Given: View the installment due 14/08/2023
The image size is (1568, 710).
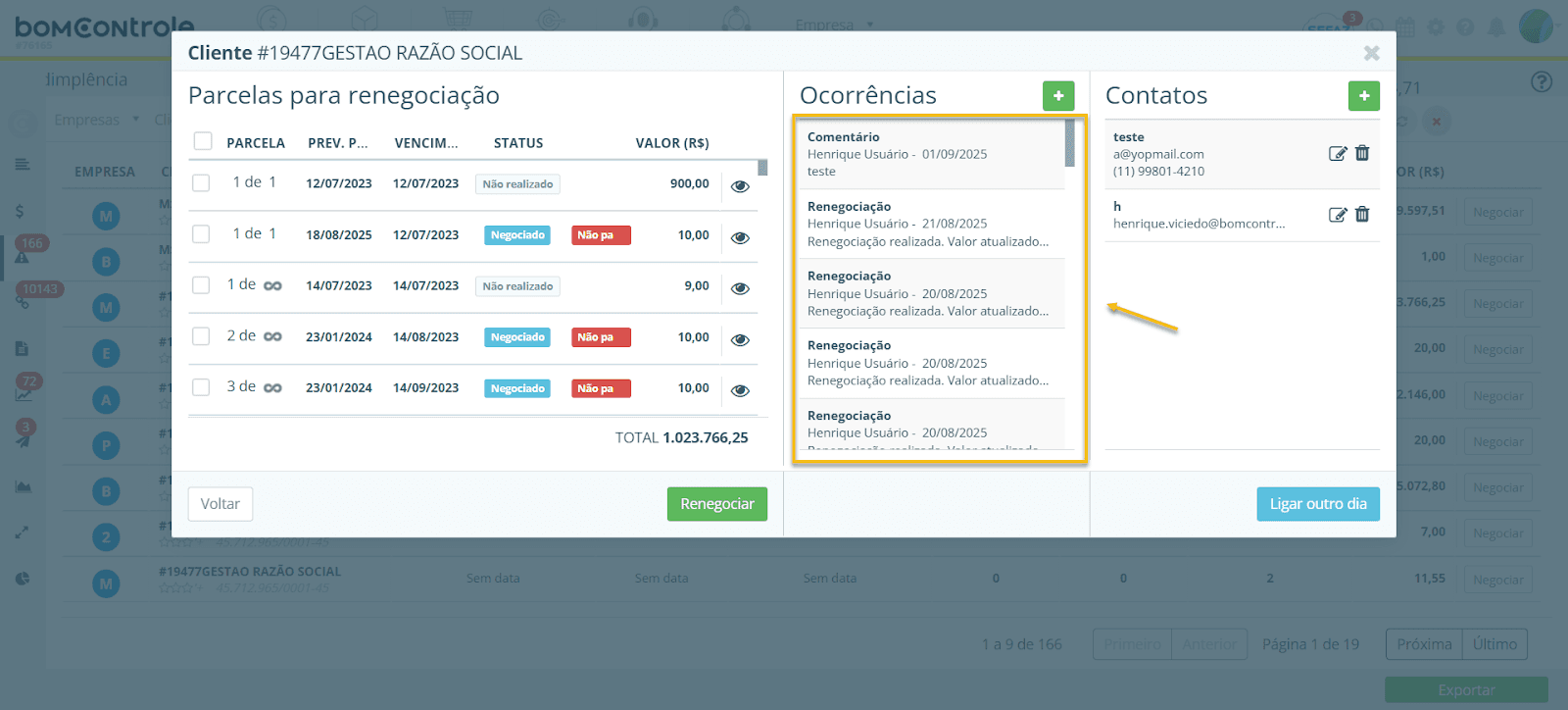Looking at the screenshot, I should coord(740,339).
